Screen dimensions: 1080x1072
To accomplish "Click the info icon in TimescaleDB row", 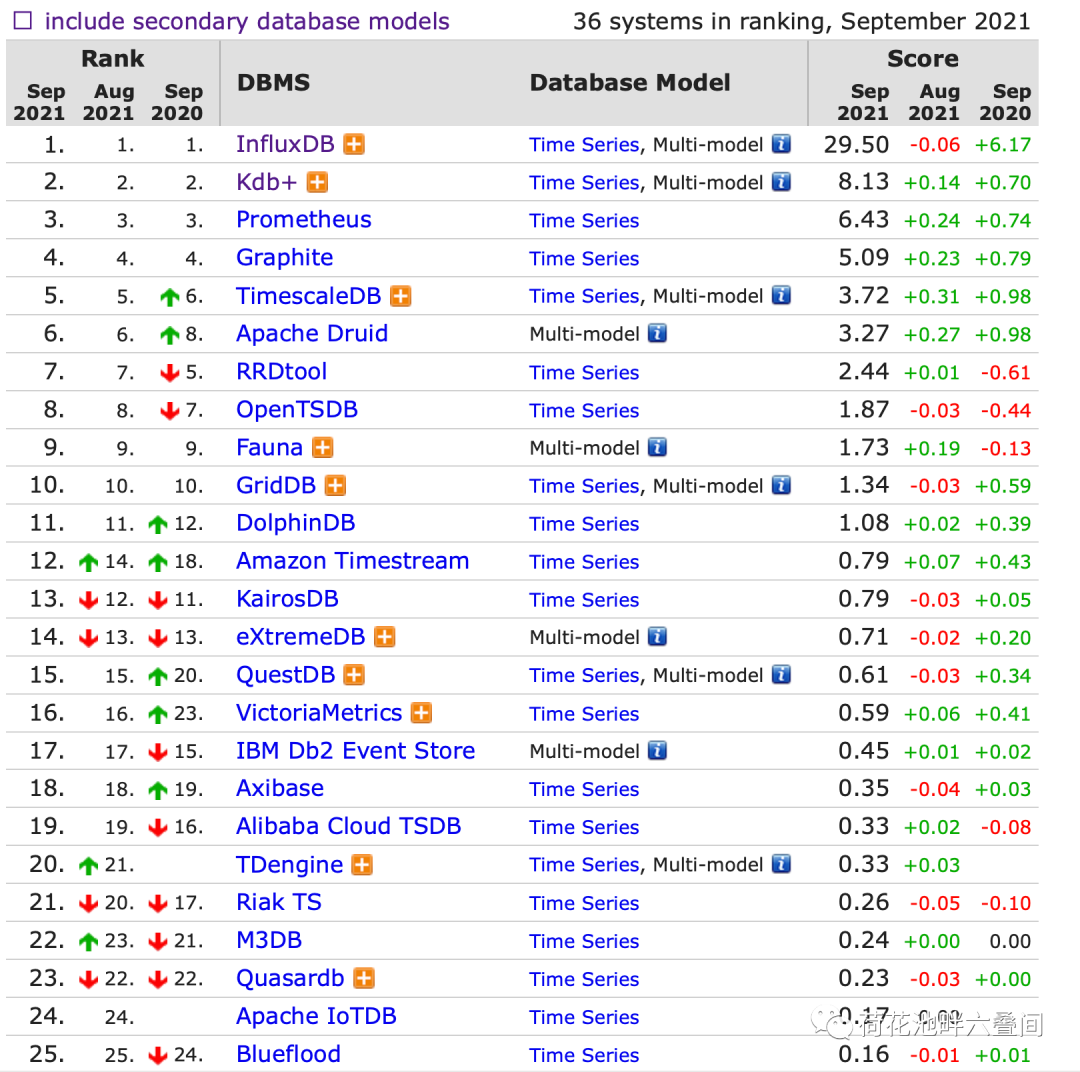I will [781, 296].
